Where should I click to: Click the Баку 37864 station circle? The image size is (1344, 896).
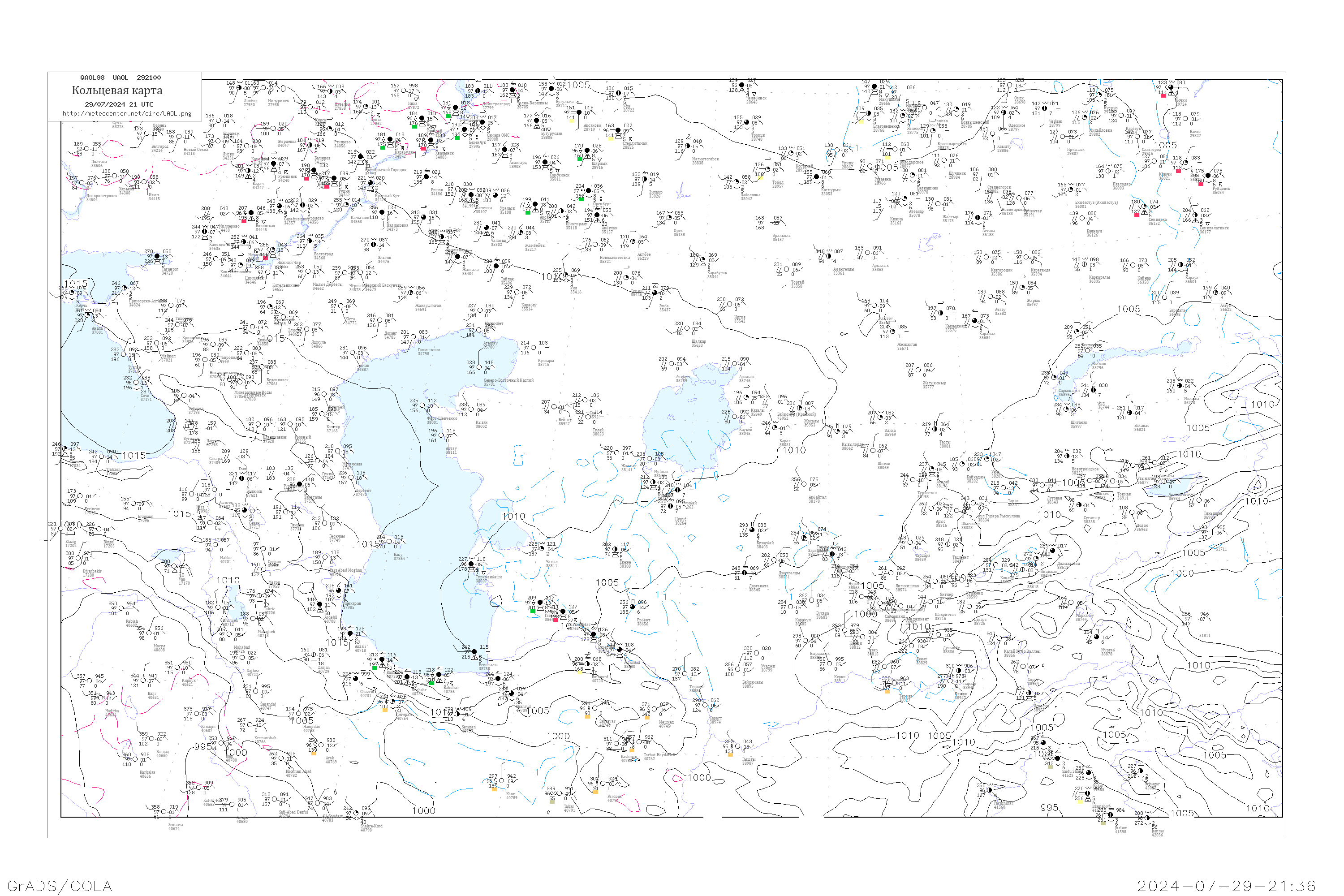point(390,542)
